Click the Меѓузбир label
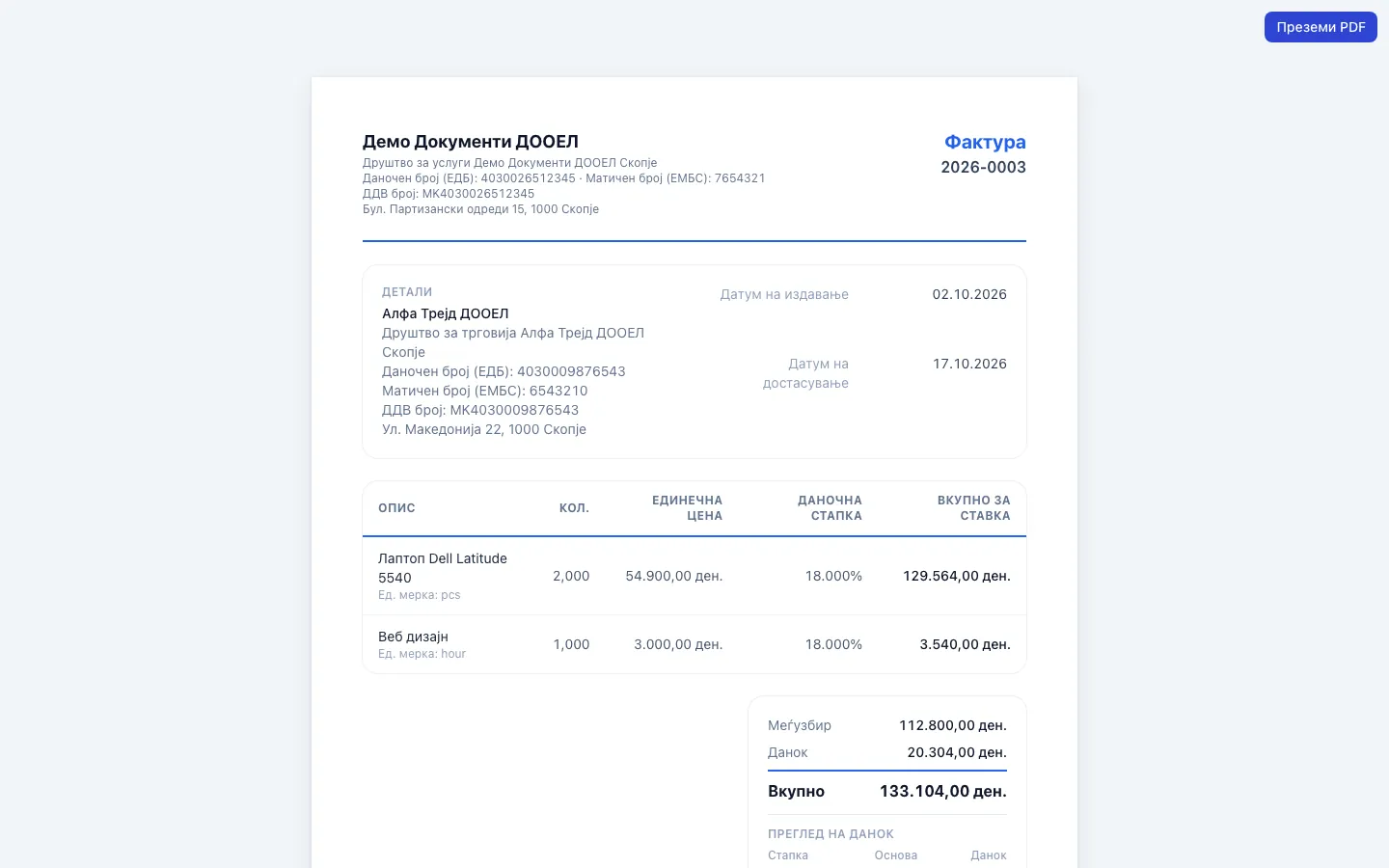Viewport: 1389px width, 868px height. 800,725
